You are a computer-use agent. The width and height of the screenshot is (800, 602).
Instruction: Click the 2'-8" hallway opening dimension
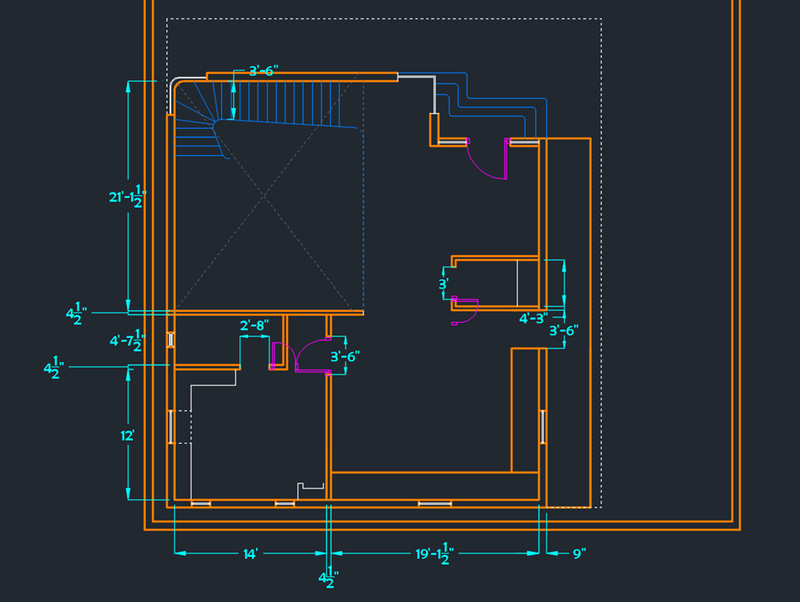(255, 324)
